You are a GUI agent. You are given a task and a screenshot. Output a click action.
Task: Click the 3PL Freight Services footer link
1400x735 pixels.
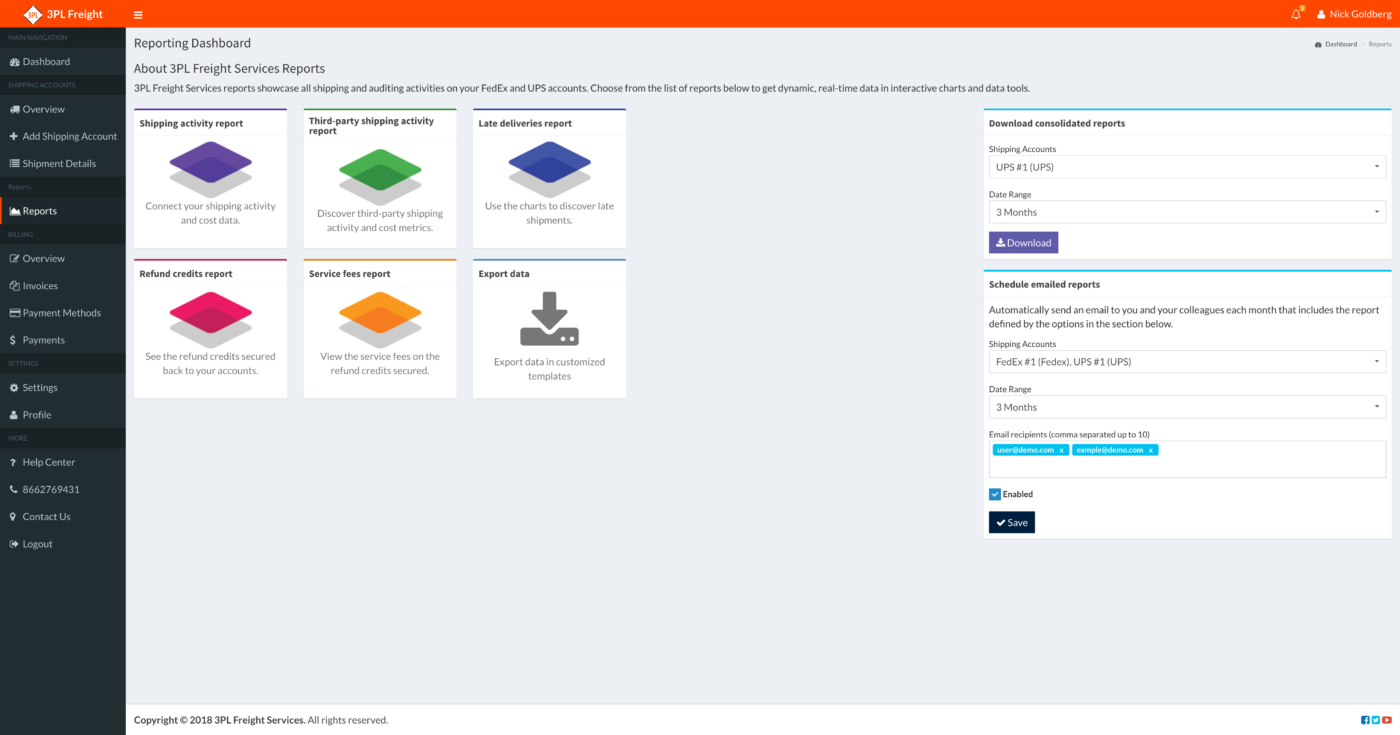click(259, 720)
